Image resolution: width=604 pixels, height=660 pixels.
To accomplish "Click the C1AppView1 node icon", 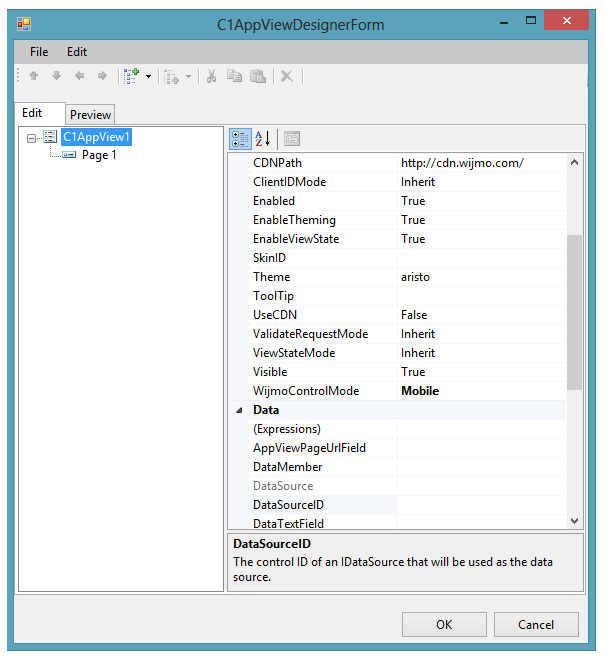I will [x=50, y=137].
